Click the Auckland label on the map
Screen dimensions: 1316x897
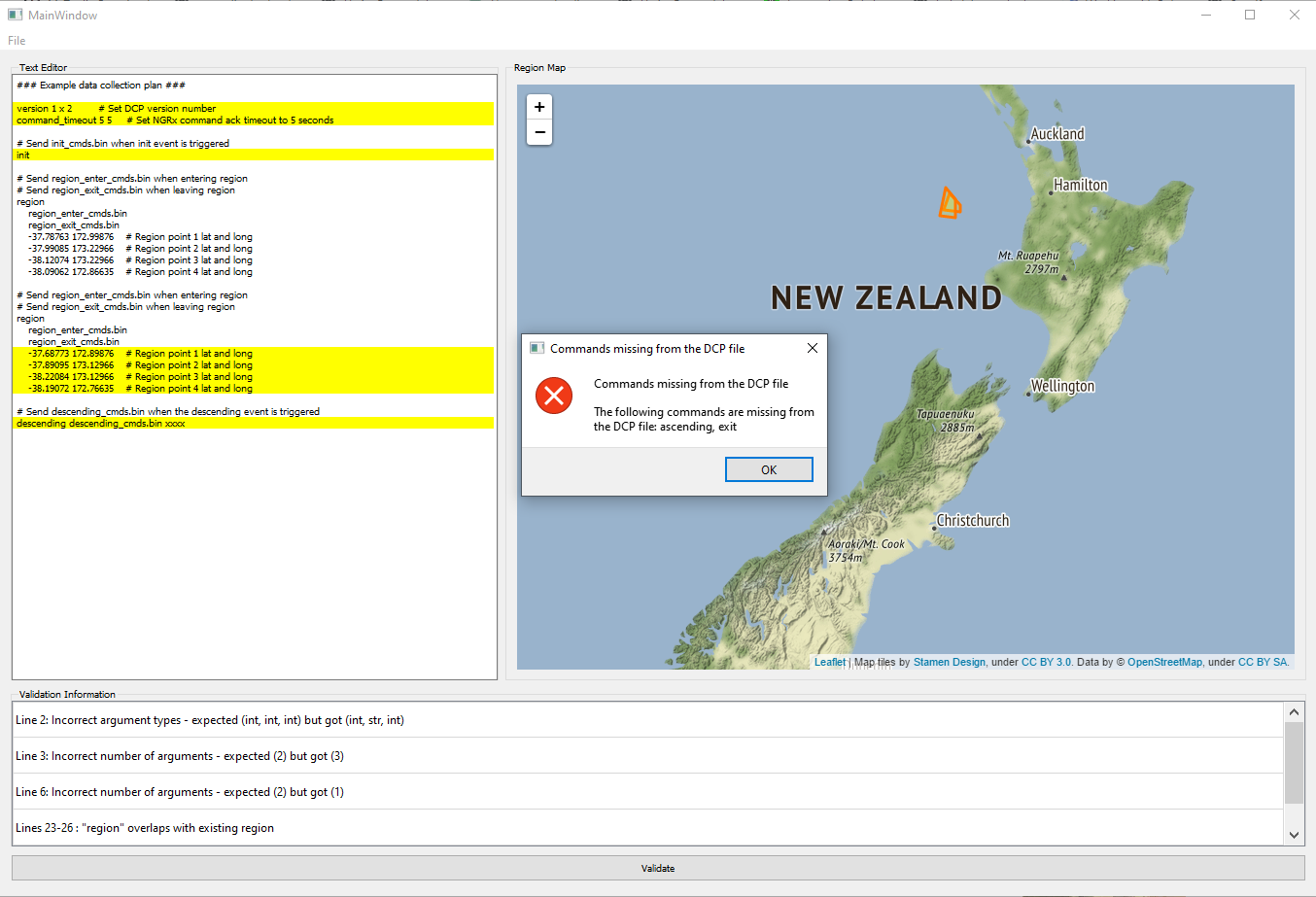pos(1057,134)
